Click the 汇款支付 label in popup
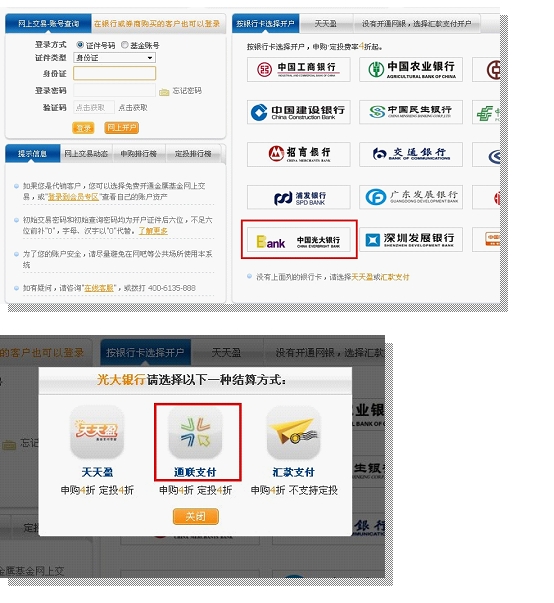554x603 pixels. pyautogui.click(x=294, y=472)
